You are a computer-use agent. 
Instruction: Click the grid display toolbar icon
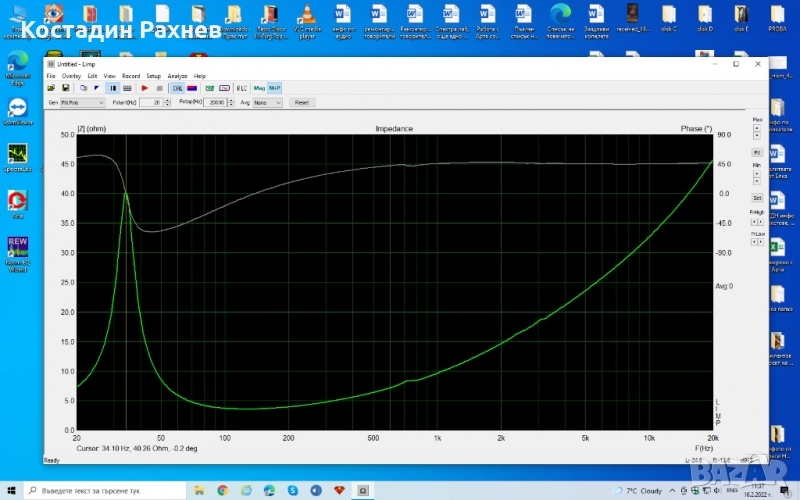click(x=127, y=88)
